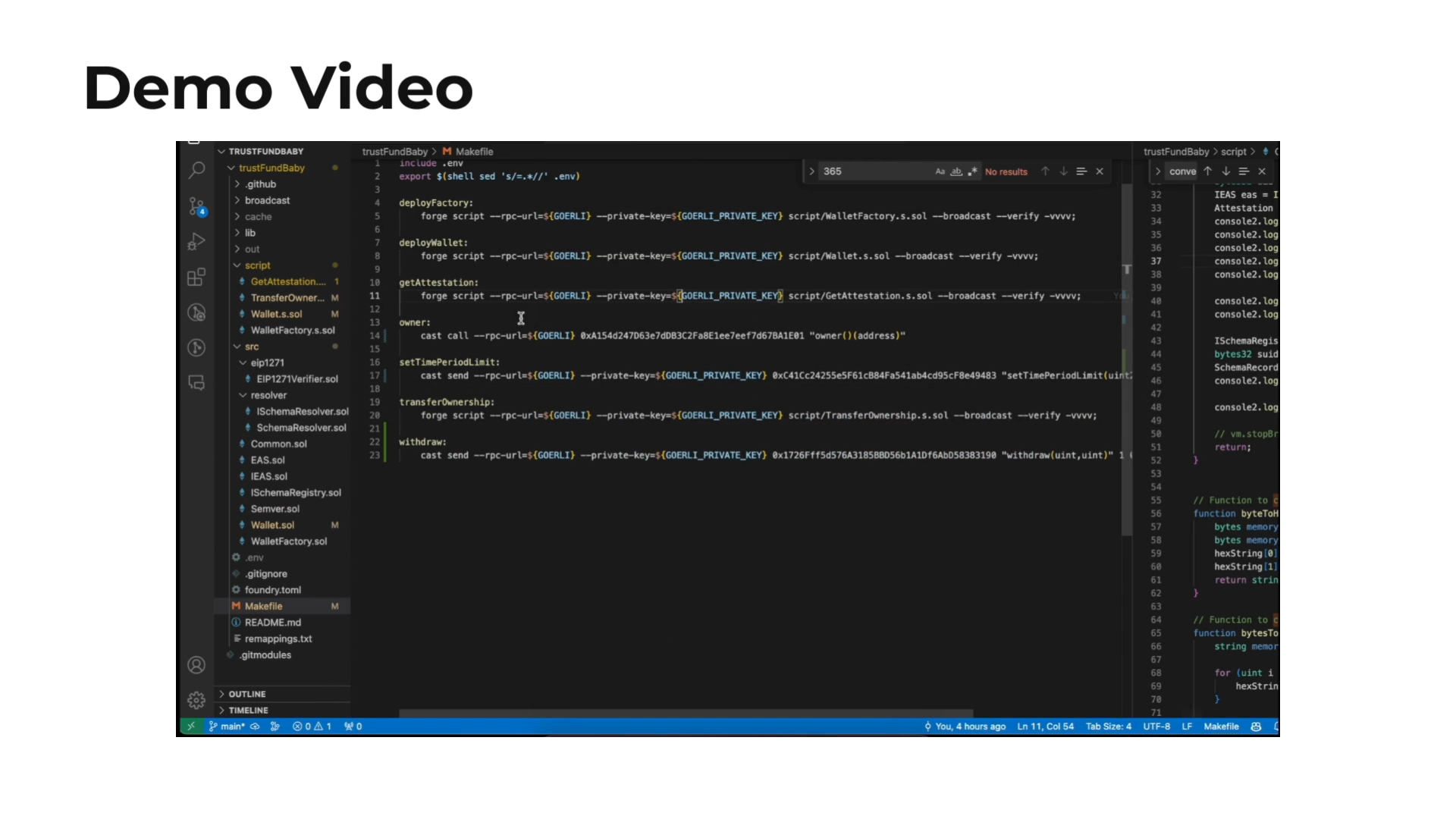This screenshot has width=1456, height=819.
Task: Expand replace row in right editor find widget
Action: (1157, 171)
